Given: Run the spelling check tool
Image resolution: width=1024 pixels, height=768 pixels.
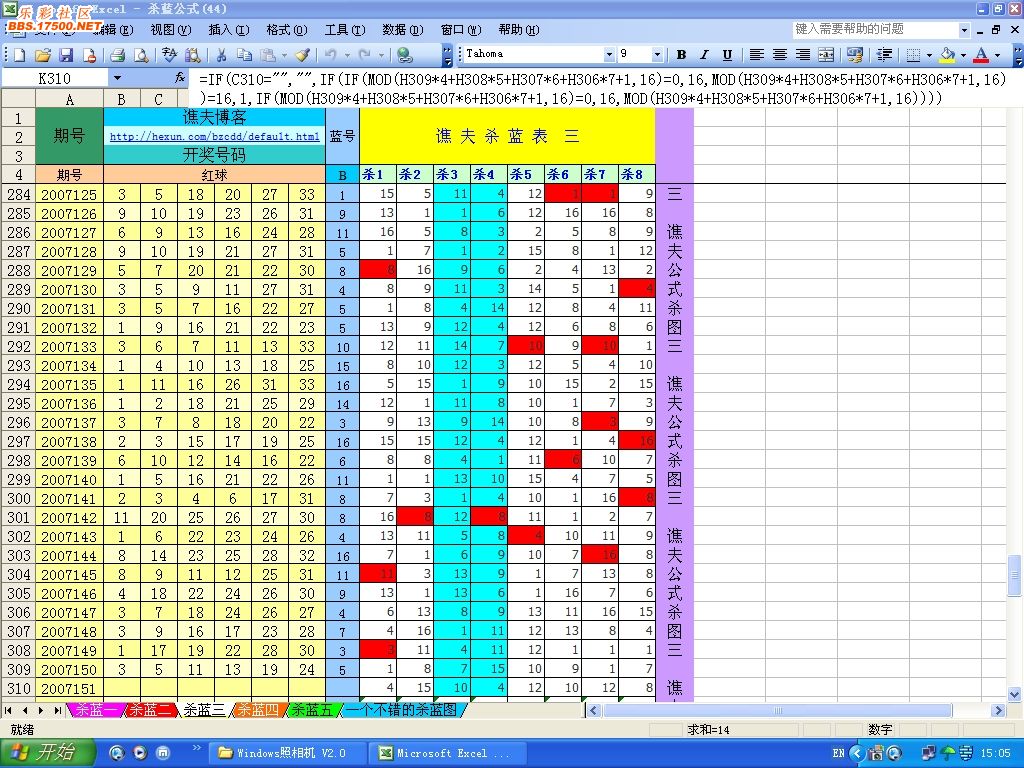Looking at the screenshot, I should (x=169, y=55).
